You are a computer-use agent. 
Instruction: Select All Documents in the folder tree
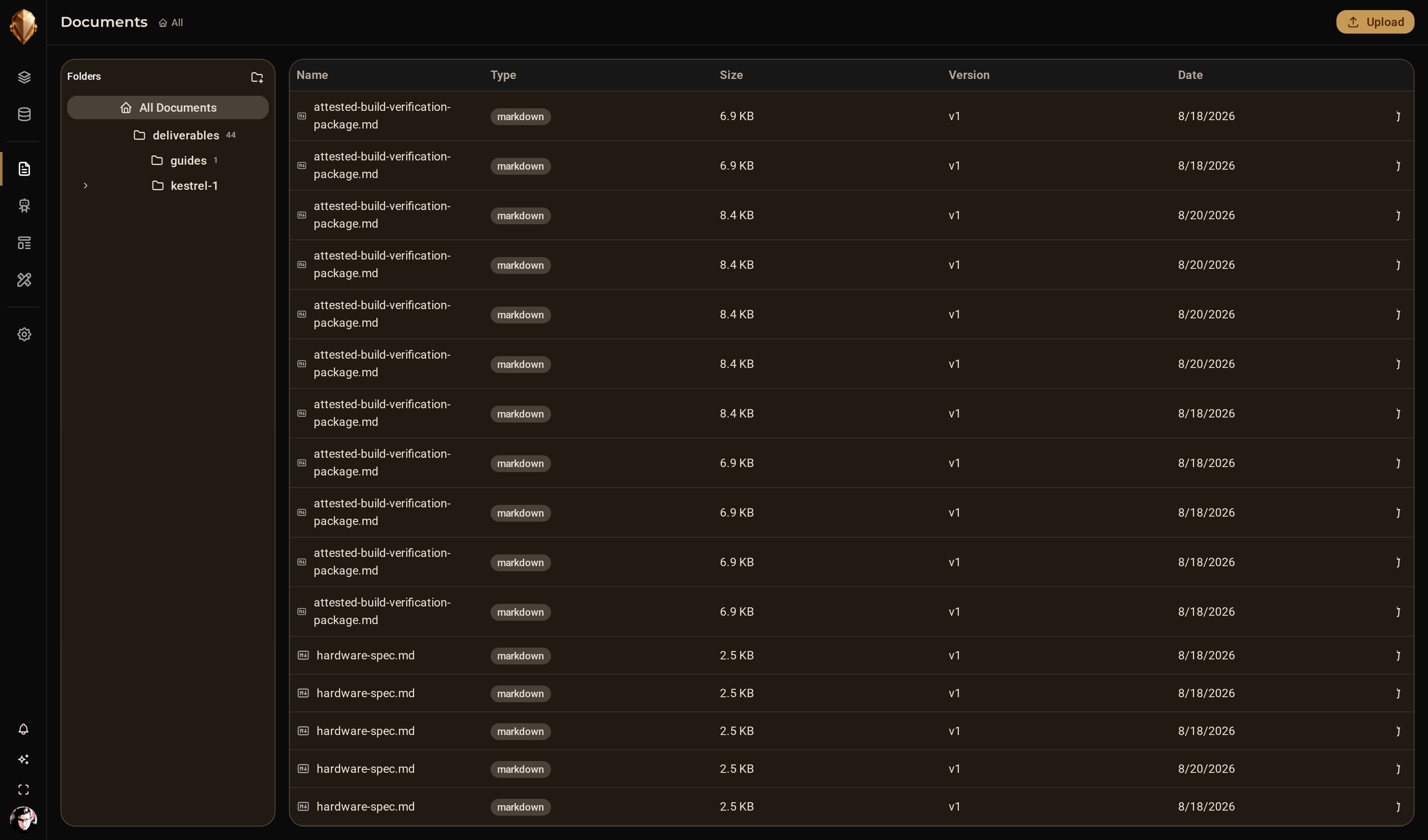[168, 108]
